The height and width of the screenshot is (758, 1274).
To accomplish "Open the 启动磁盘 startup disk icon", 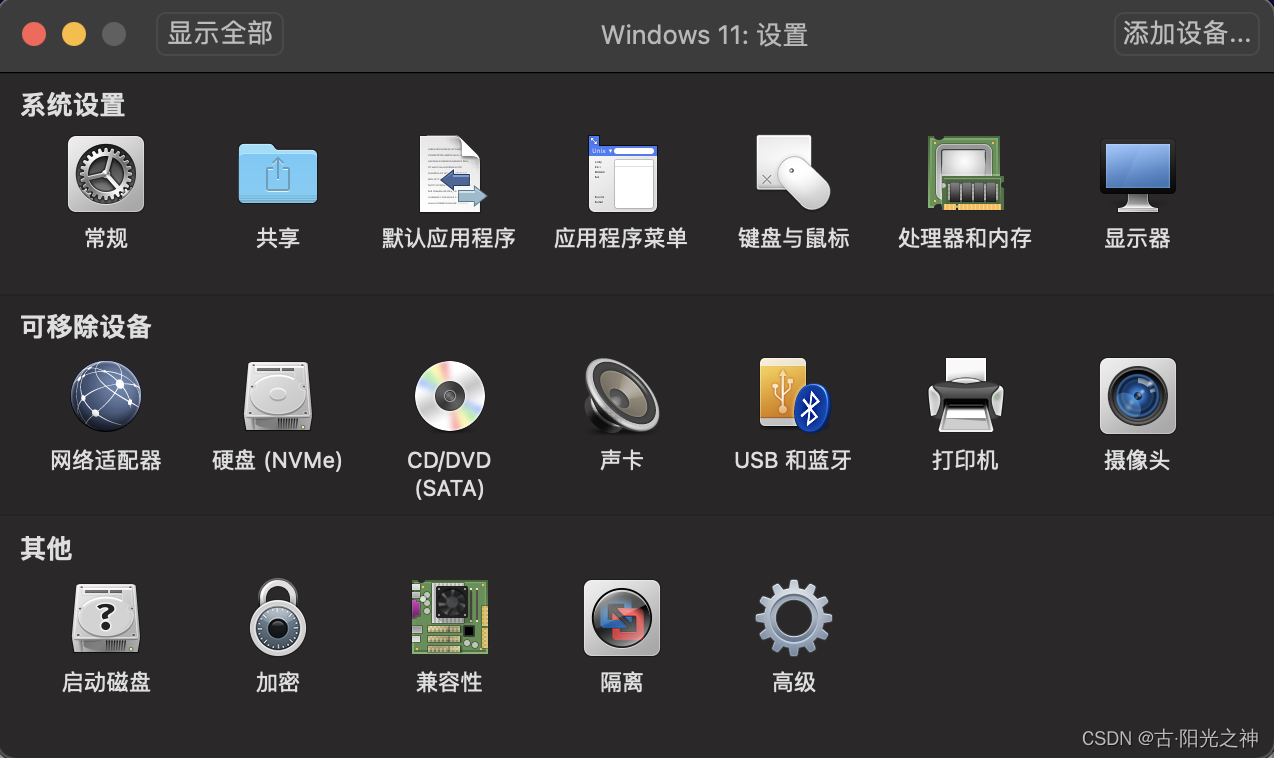I will 106,618.
